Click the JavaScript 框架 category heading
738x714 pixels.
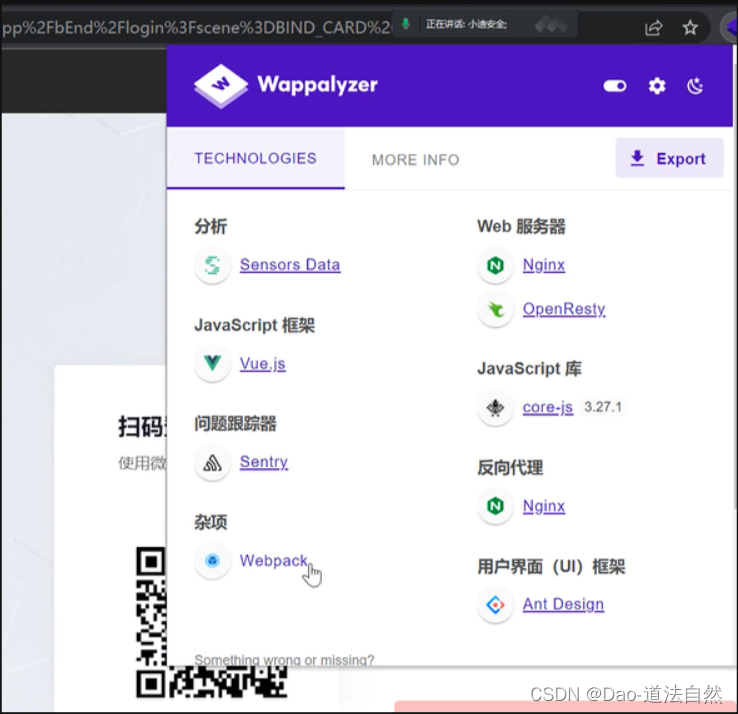[x=255, y=325]
